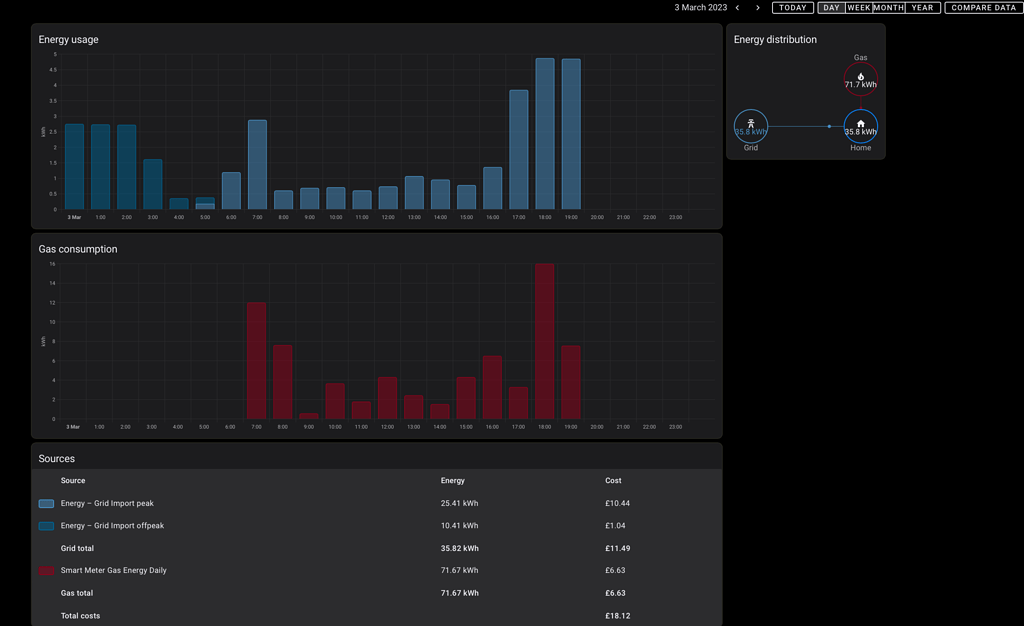Click the flame icon in the Gas circle
This screenshot has height=626, width=1024.
click(x=860, y=75)
